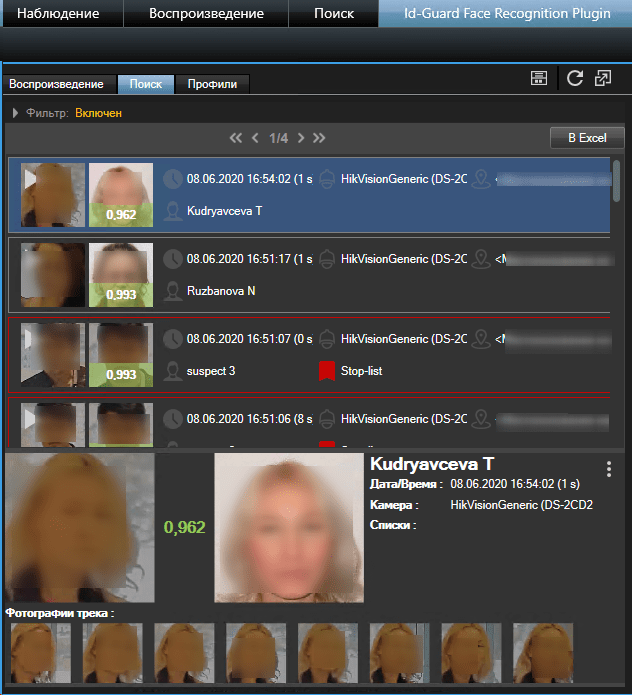This screenshot has width=632, height=695.
Task: Click person icon next to Kudryavceva T
Action: click(x=172, y=211)
